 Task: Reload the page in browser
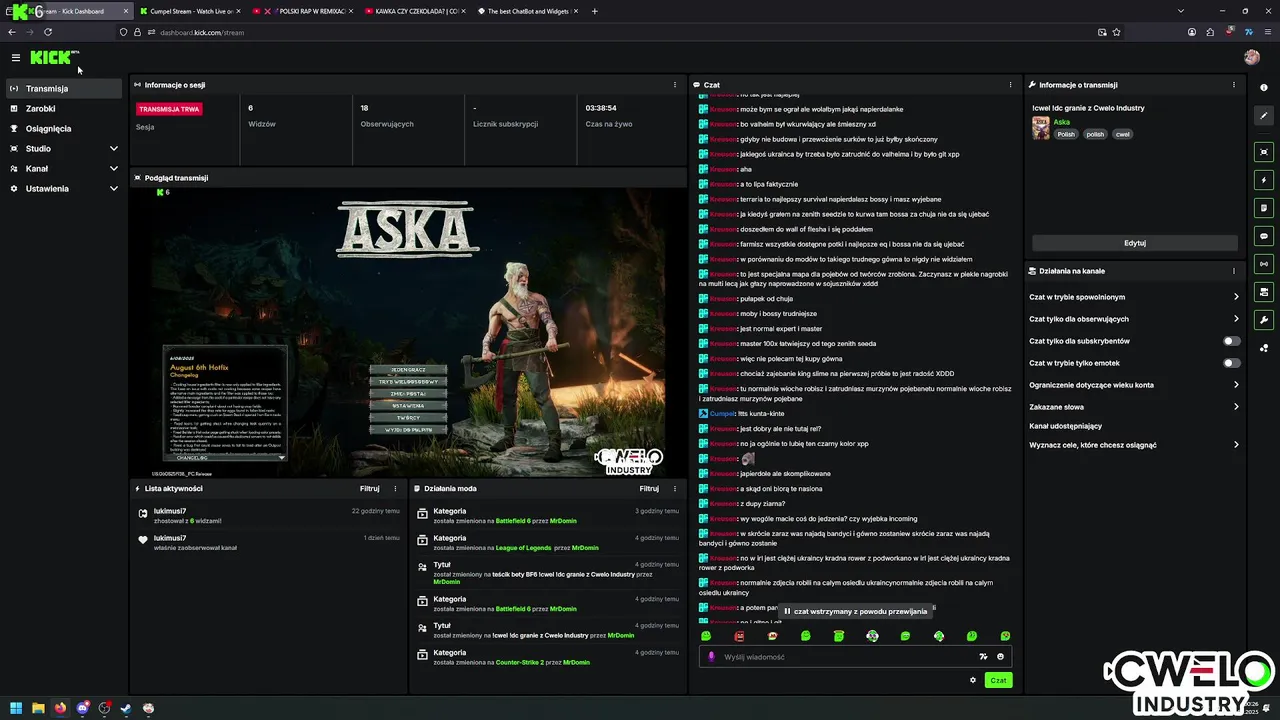tap(47, 32)
